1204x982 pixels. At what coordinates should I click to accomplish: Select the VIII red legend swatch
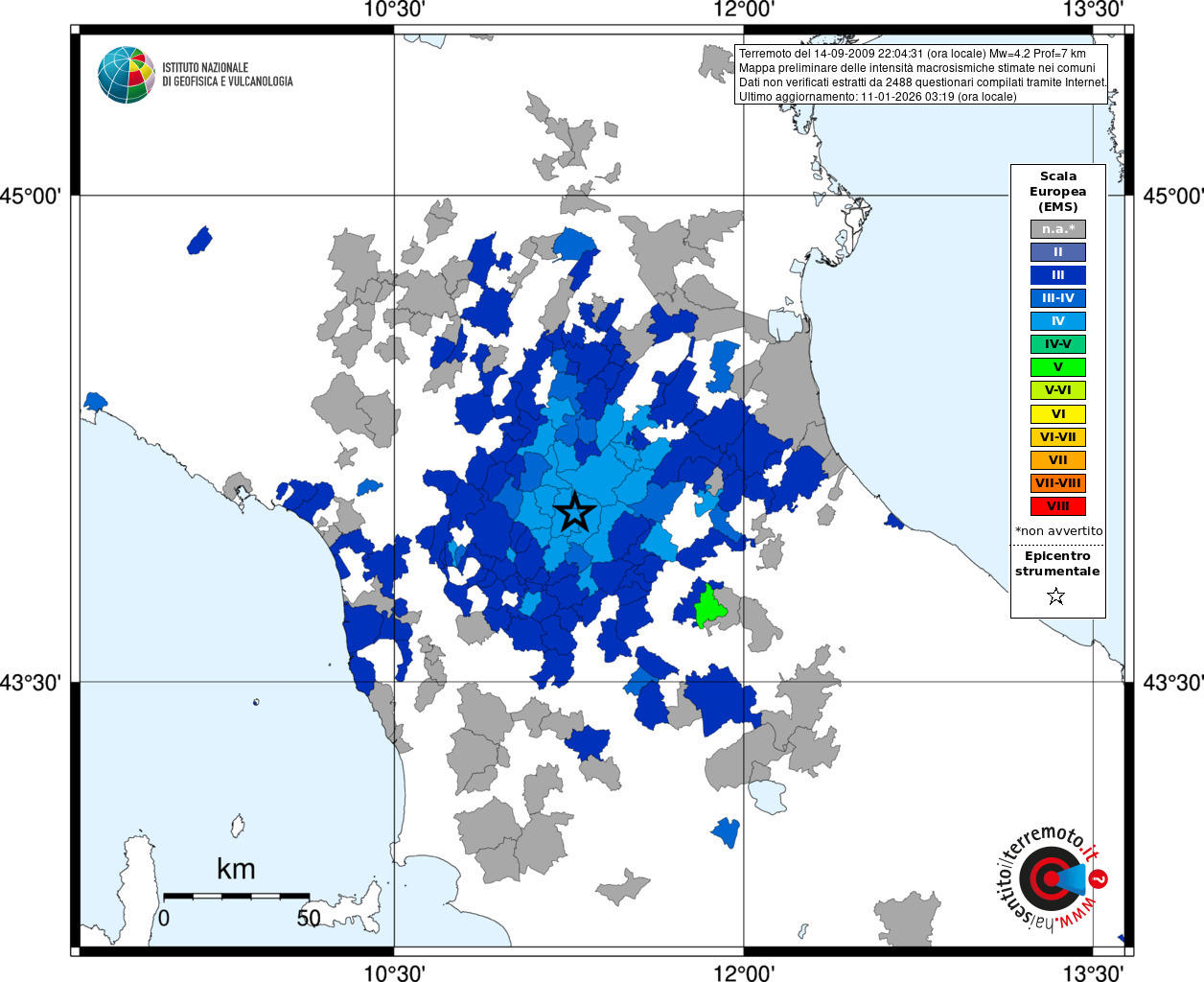pos(1058,506)
